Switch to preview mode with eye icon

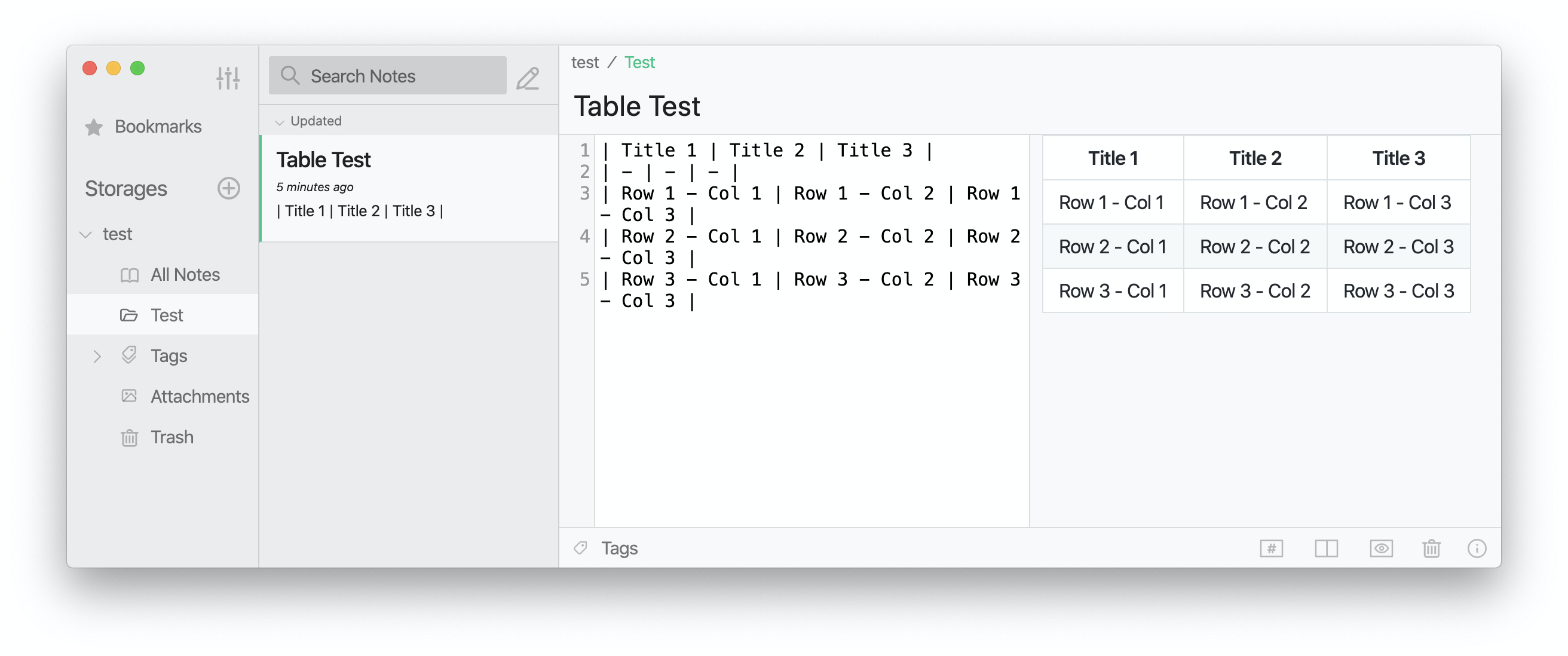point(1381,548)
